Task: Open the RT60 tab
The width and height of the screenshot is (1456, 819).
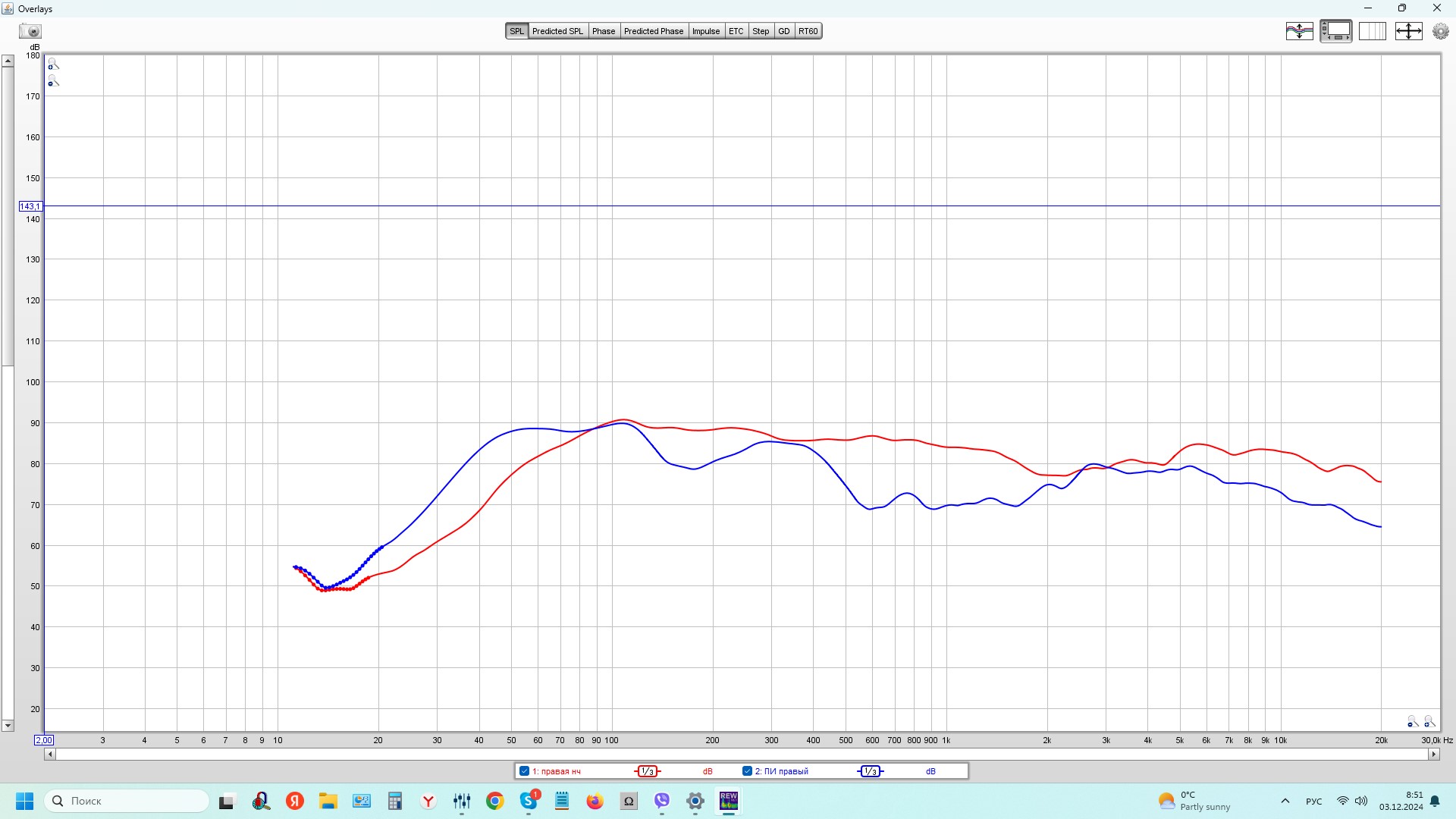Action: click(x=808, y=31)
